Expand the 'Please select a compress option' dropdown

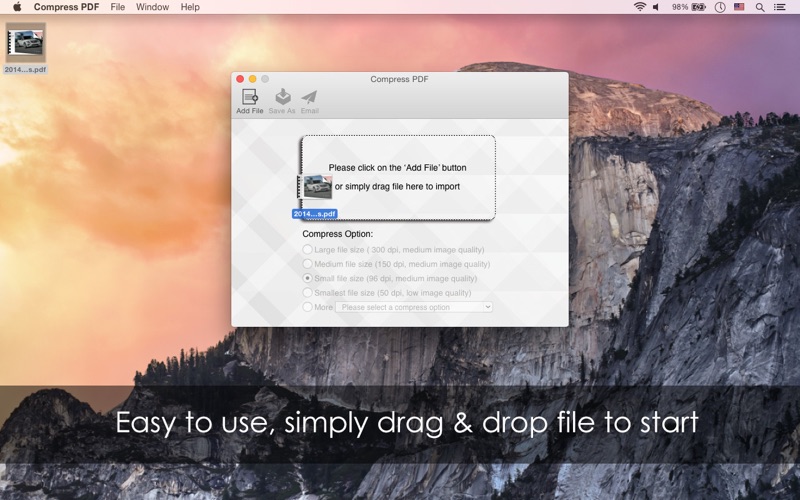pyautogui.click(x=414, y=307)
